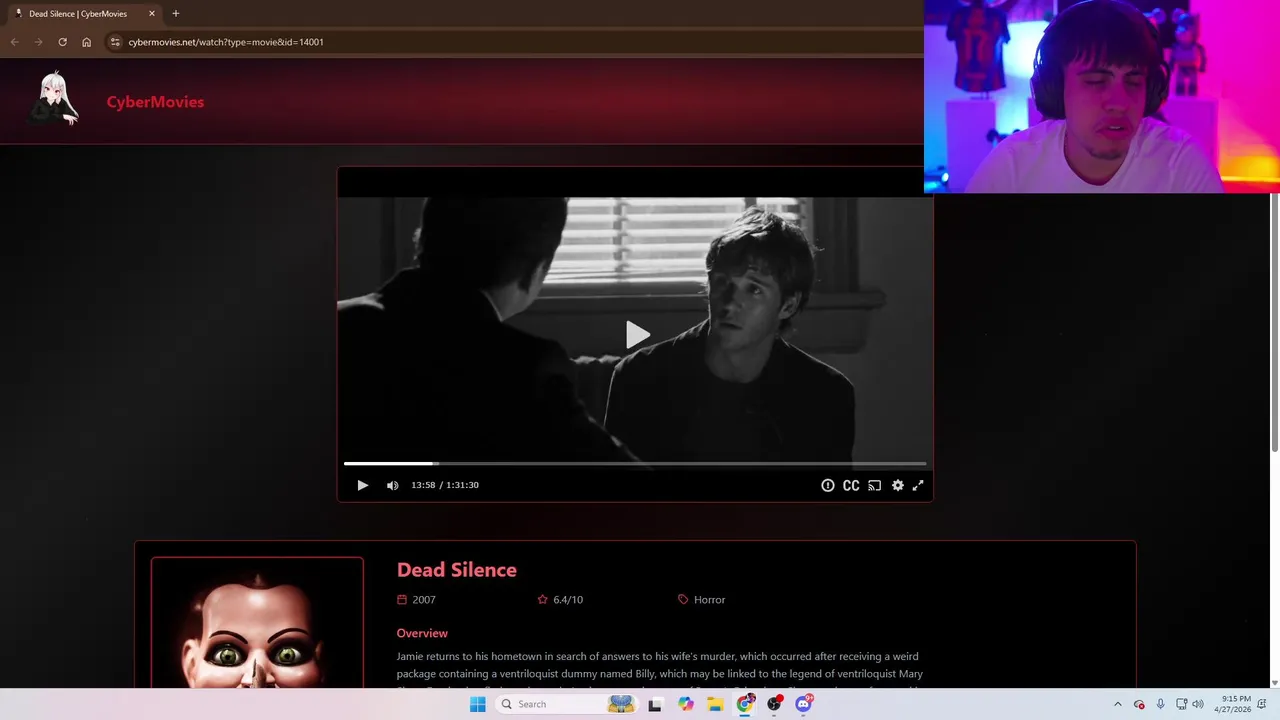
Task: Toggle closed captions CC button
Action: [851, 485]
